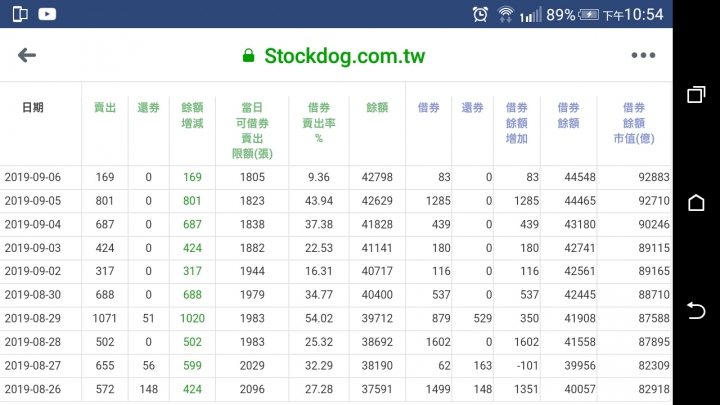Select the 2019-09-05 date cell
Viewport: 720px width, 405px height.
pos(33,201)
